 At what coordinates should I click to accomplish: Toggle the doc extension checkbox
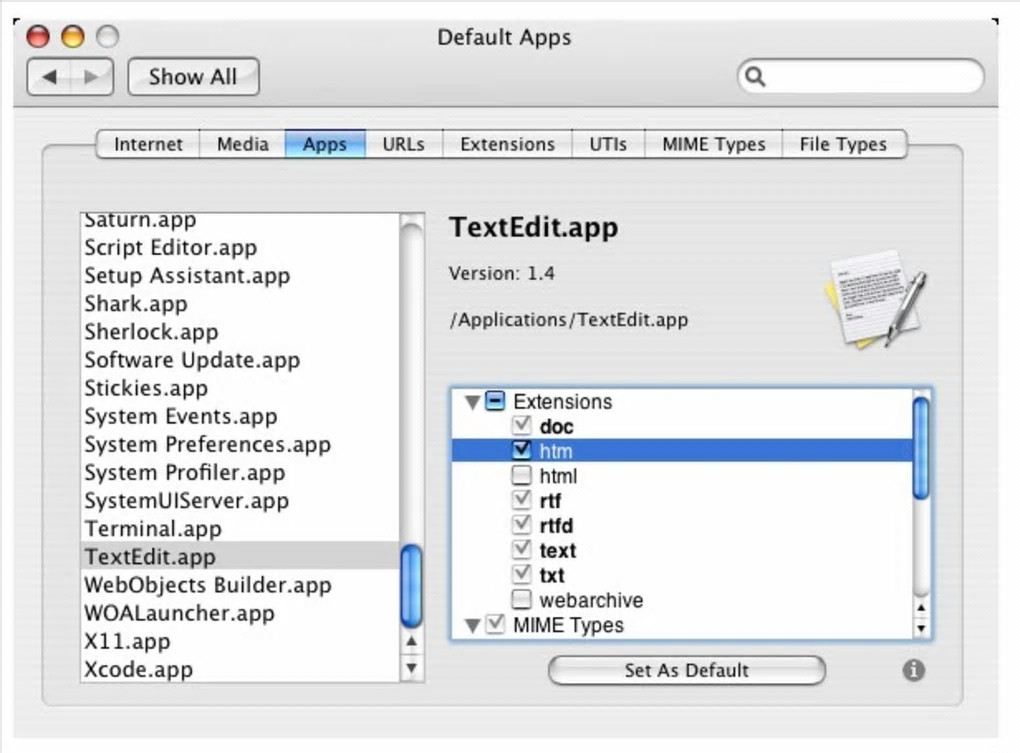pyautogui.click(x=522, y=425)
